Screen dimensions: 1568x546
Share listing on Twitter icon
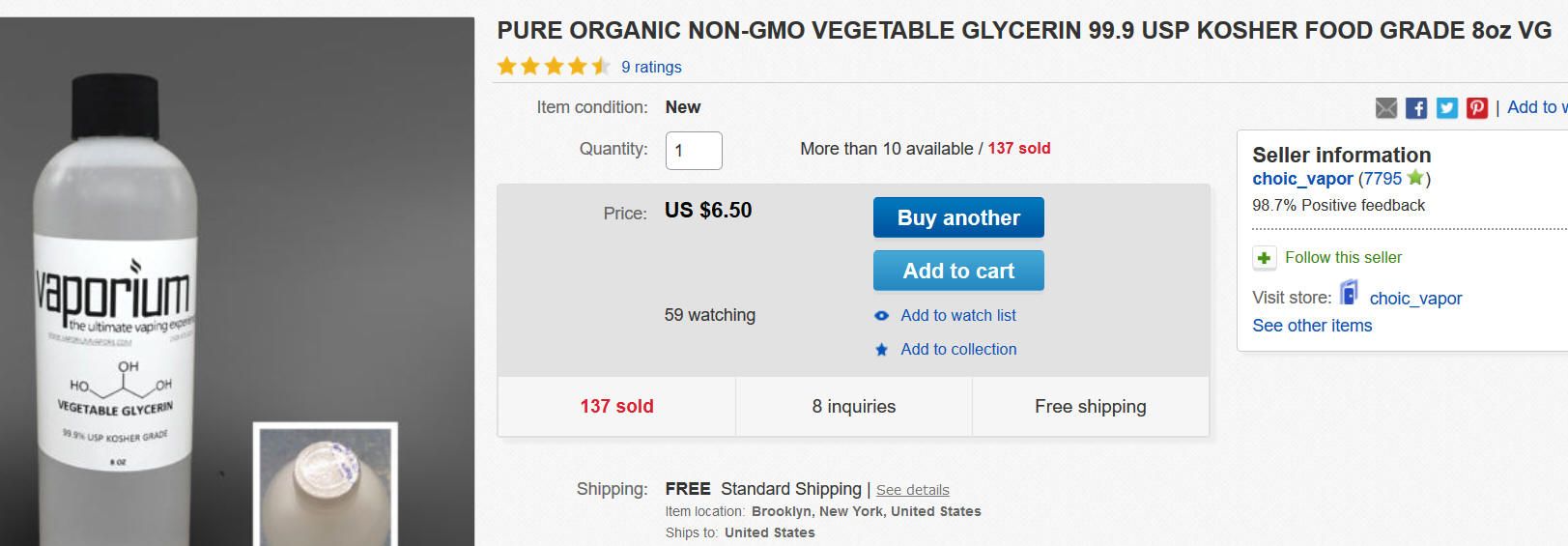coord(1446,108)
